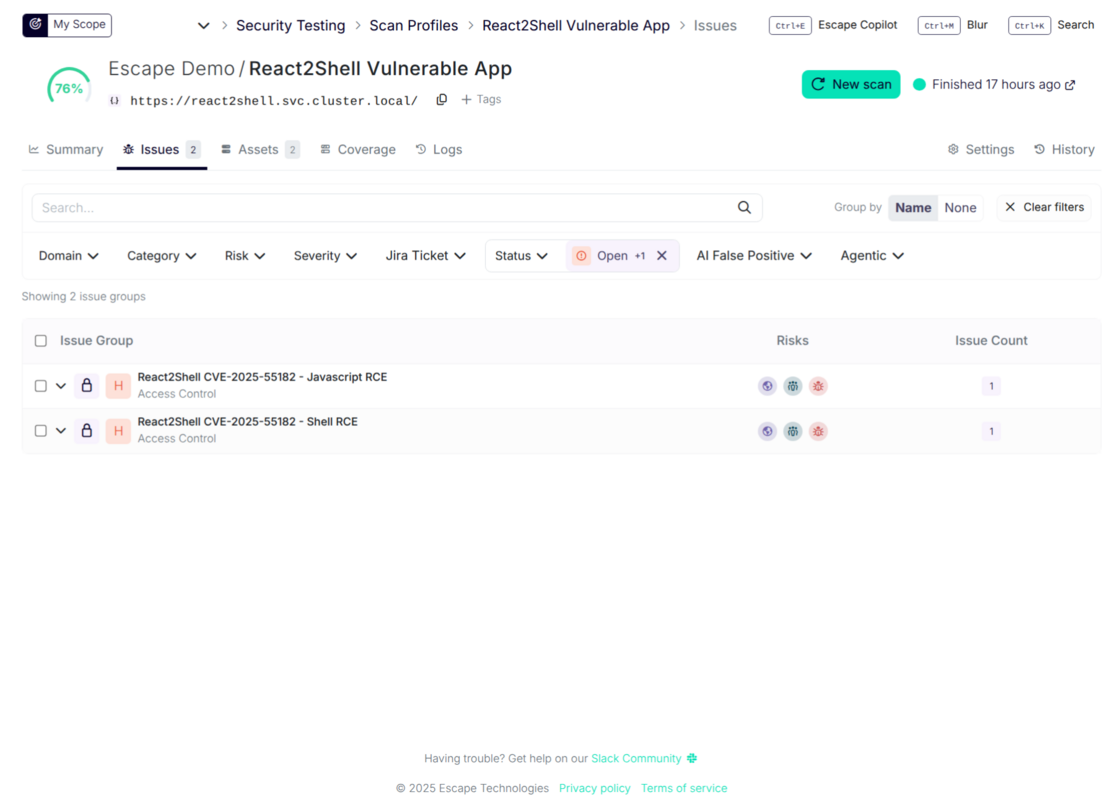This screenshot has width=1120, height=797.
Task: Open the external link icon after Finished 17 hours ago
Action: pyautogui.click(x=1069, y=85)
